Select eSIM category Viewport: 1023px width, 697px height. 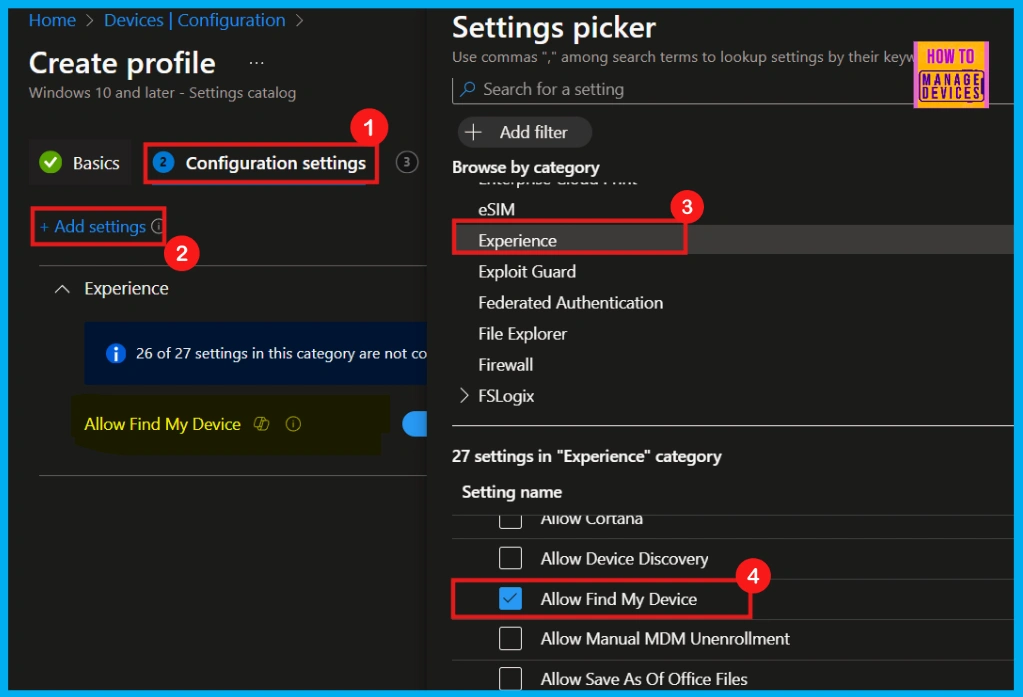tap(496, 209)
